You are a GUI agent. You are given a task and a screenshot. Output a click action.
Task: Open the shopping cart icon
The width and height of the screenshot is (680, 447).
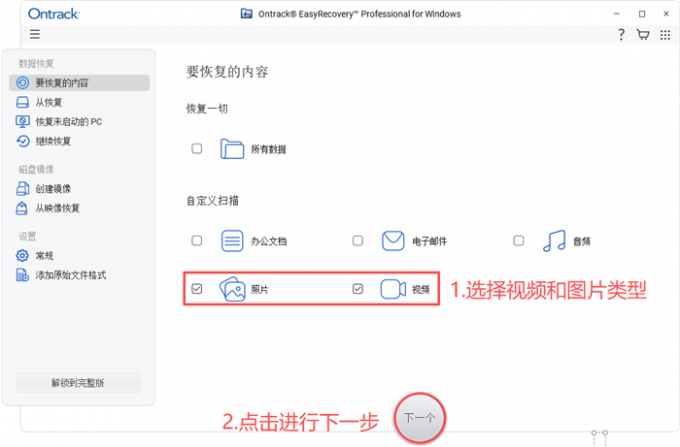click(x=643, y=34)
